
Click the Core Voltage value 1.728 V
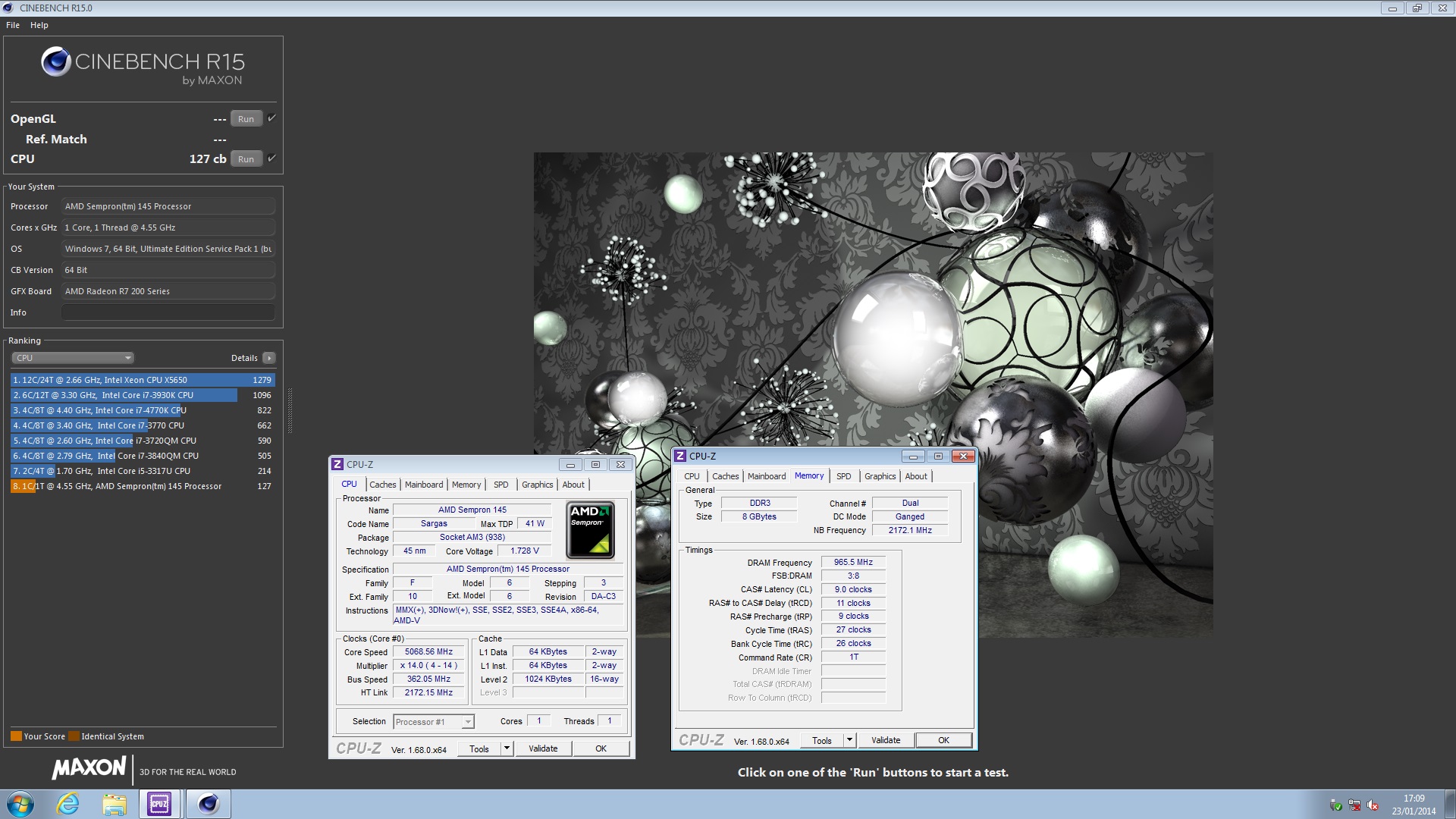tap(525, 551)
